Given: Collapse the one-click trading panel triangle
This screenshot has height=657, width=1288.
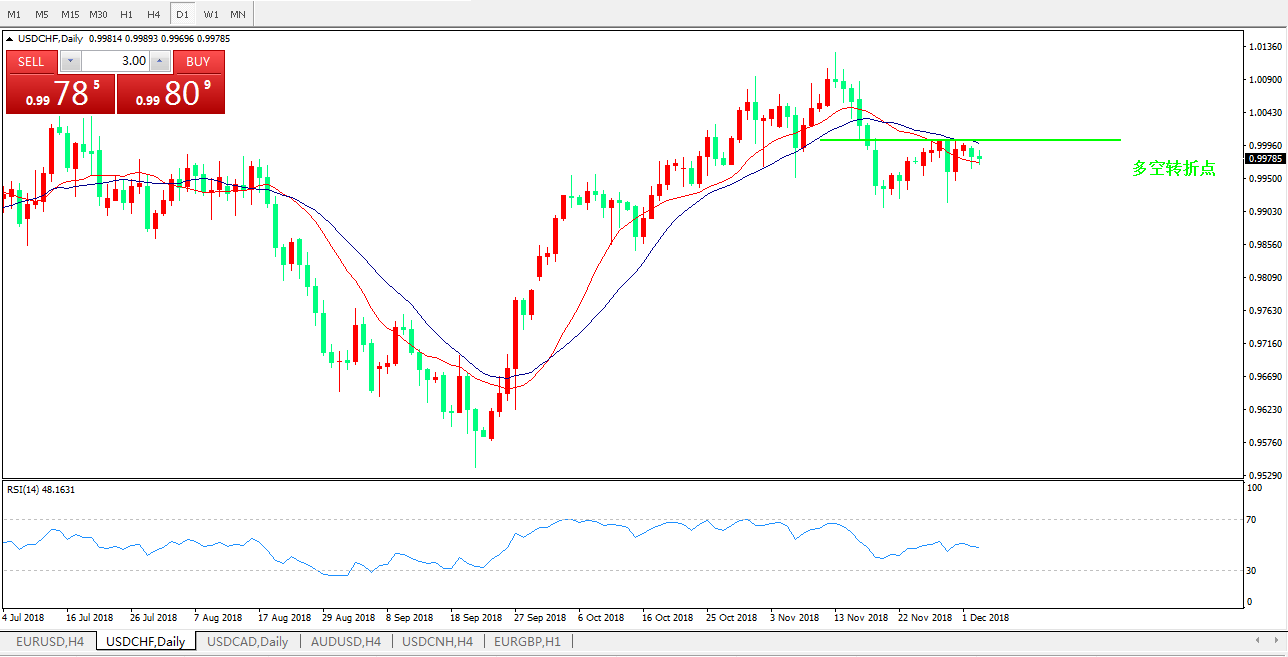Looking at the screenshot, I should pos(10,39).
